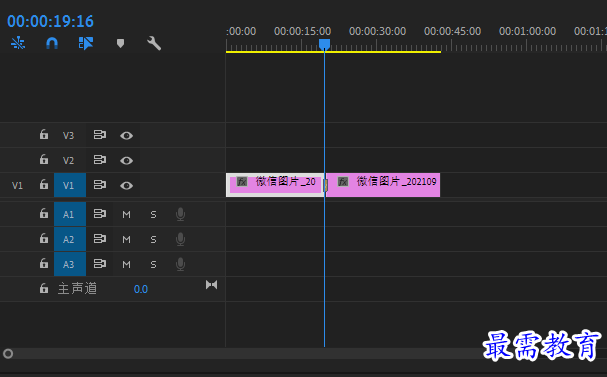This screenshot has width=607, height=377.
Task: Click master track volume value 0.0
Action: pos(141,289)
